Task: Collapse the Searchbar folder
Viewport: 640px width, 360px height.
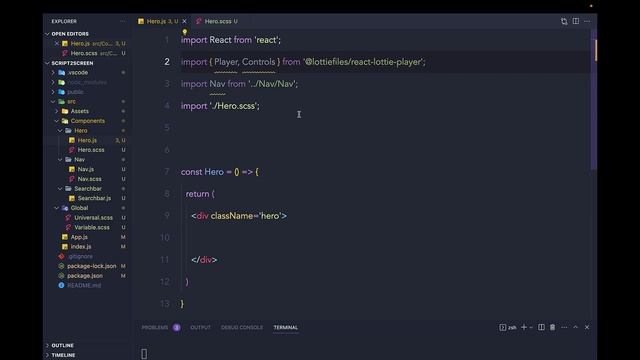Action: (60, 189)
